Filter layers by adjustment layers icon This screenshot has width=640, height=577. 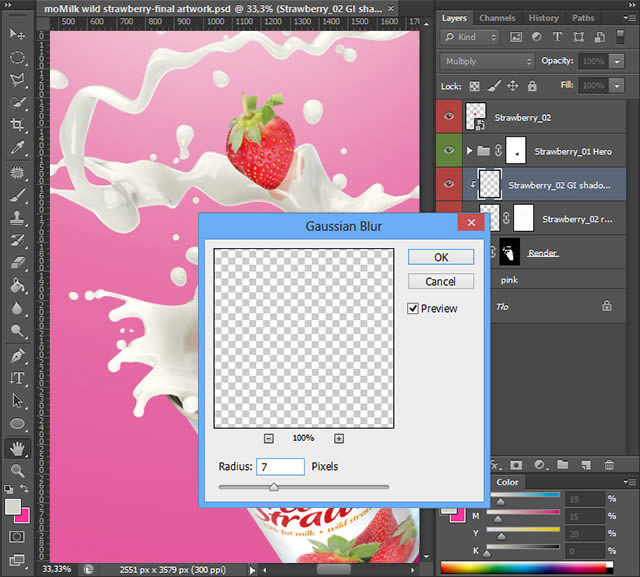click(x=537, y=37)
